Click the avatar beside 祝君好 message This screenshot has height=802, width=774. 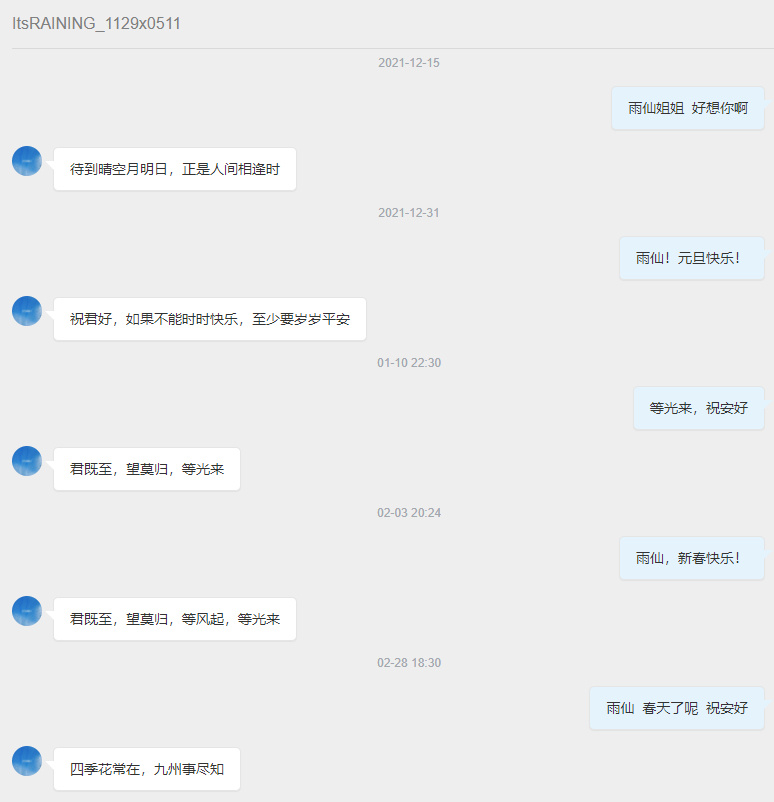(27, 311)
